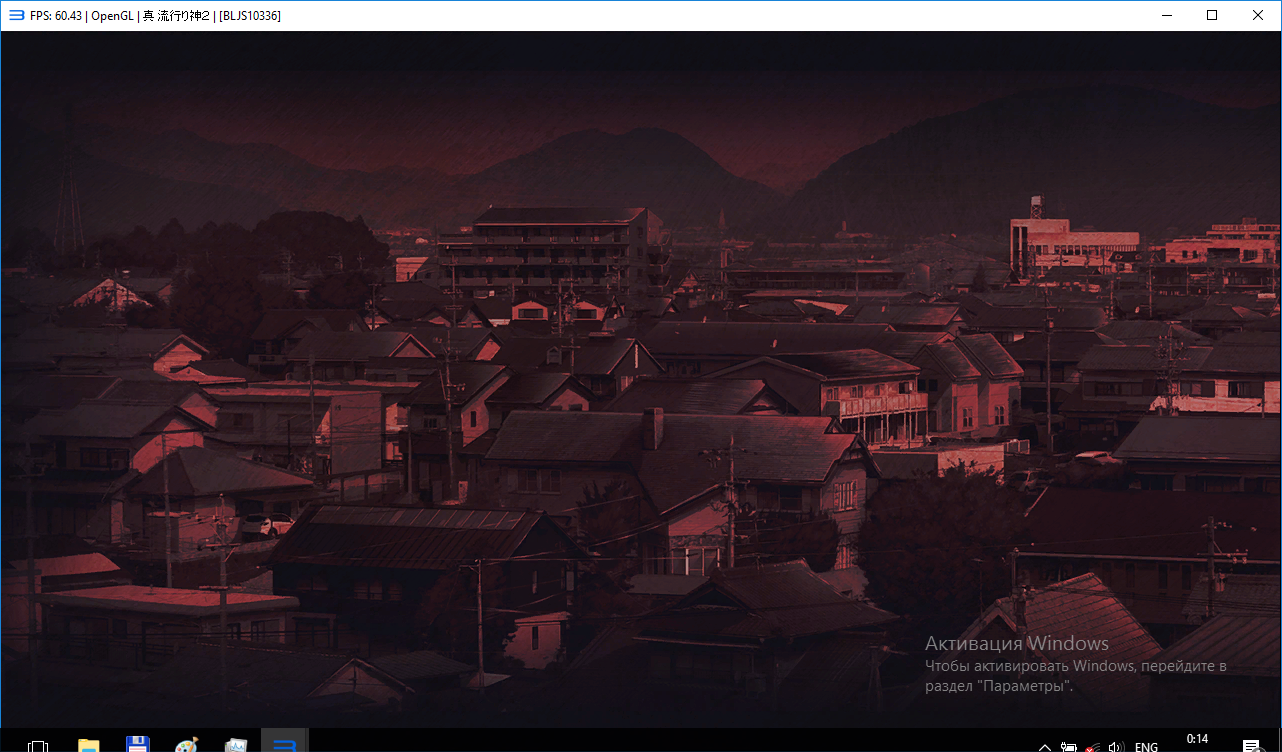Close the RPCS3 game window
This screenshot has width=1282, height=752.
tap(1258, 15)
